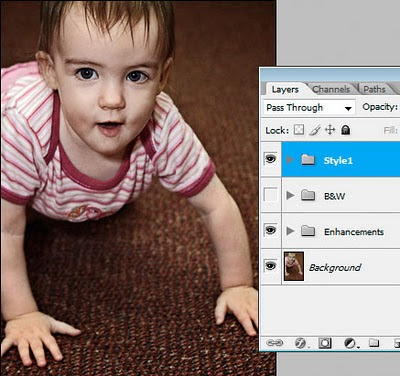Hide the Enhancements group eye icon
This screenshot has height=376, width=400.
270,230
